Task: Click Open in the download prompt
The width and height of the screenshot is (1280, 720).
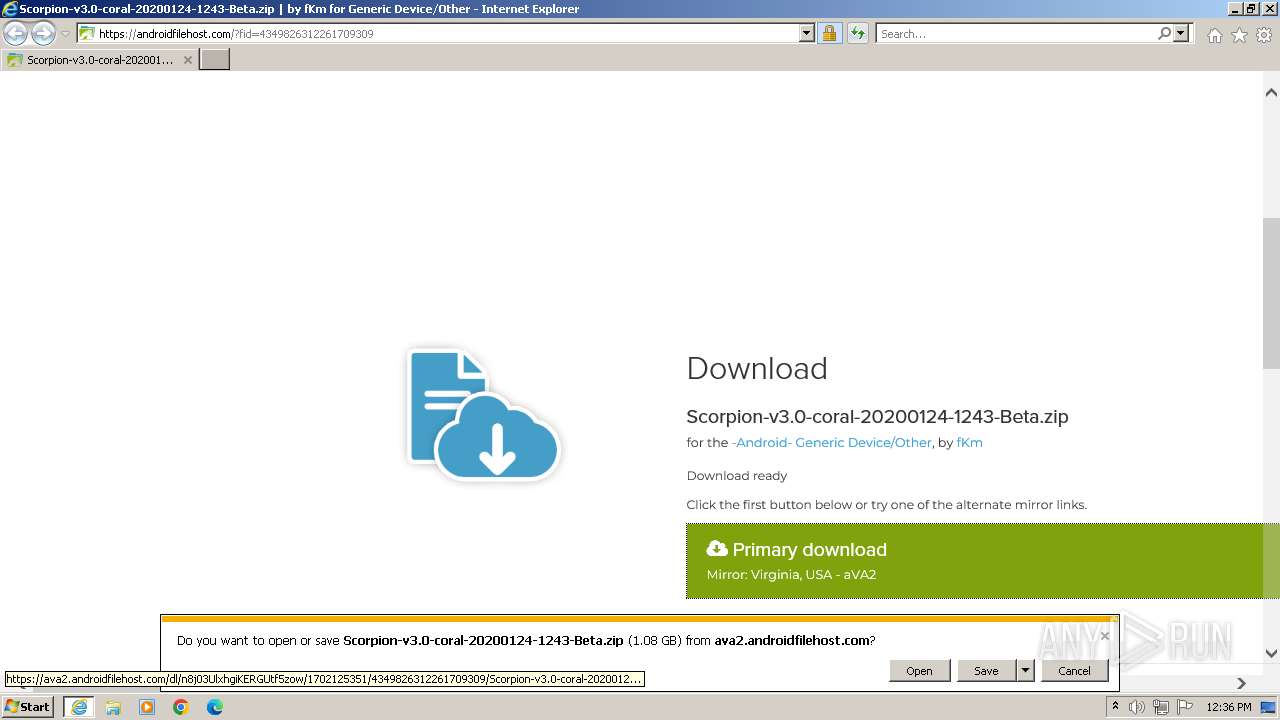Action: [919, 671]
